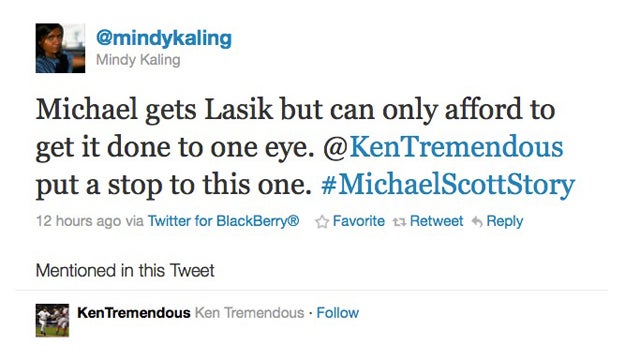Follow Ken Tremendous via Follow link
This screenshot has width=640, height=360.
tap(338, 313)
